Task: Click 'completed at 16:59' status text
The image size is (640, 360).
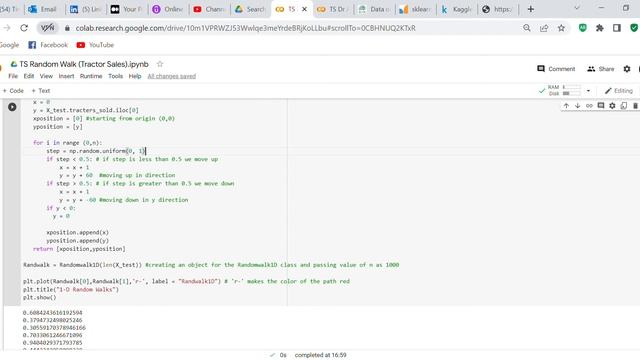Action: (x=320, y=355)
